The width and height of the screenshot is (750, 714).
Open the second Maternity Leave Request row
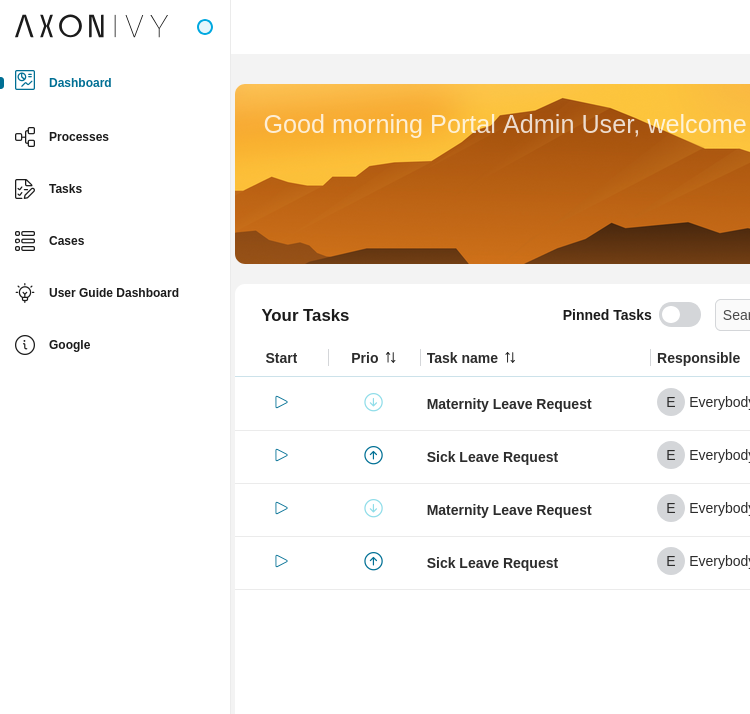point(508,510)
